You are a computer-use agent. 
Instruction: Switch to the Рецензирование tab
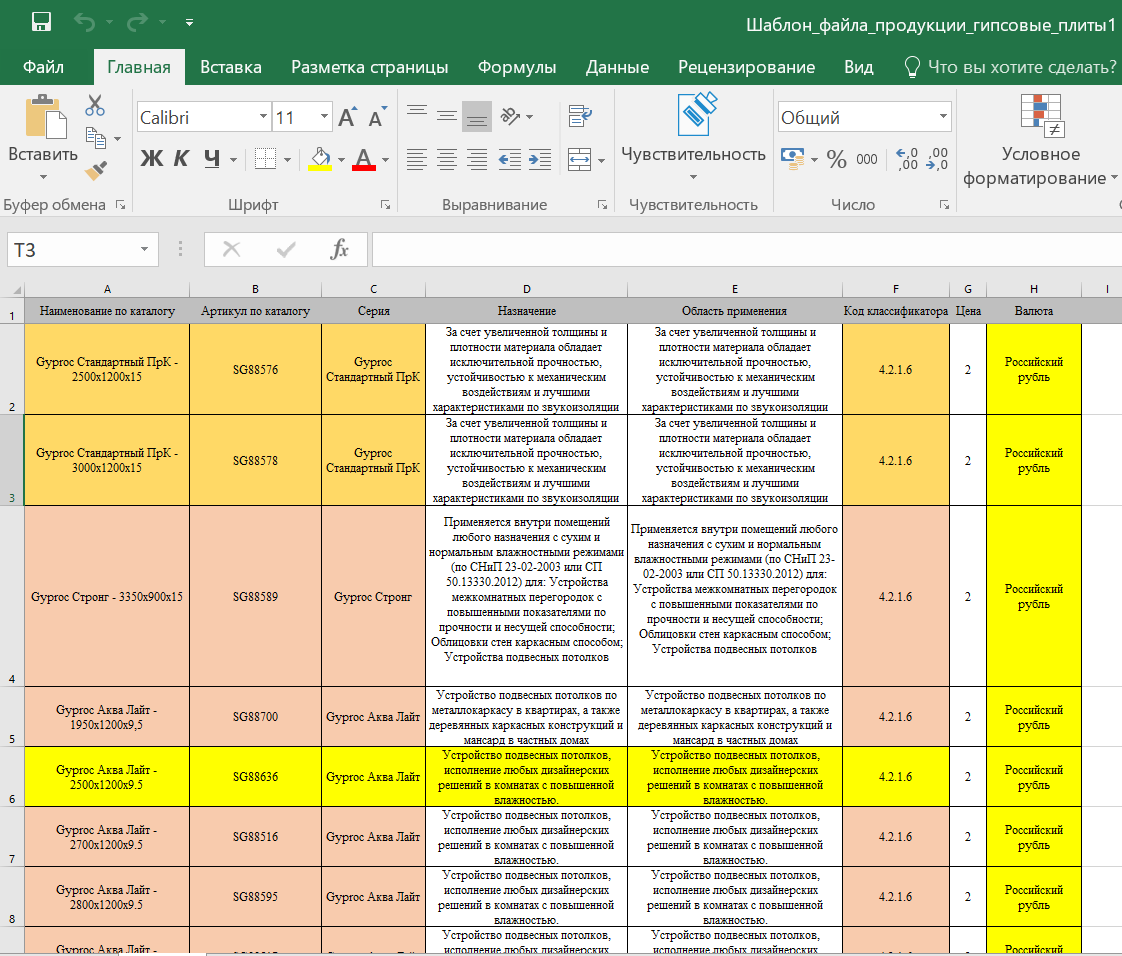pyautogui.click(x=746, y=67)
